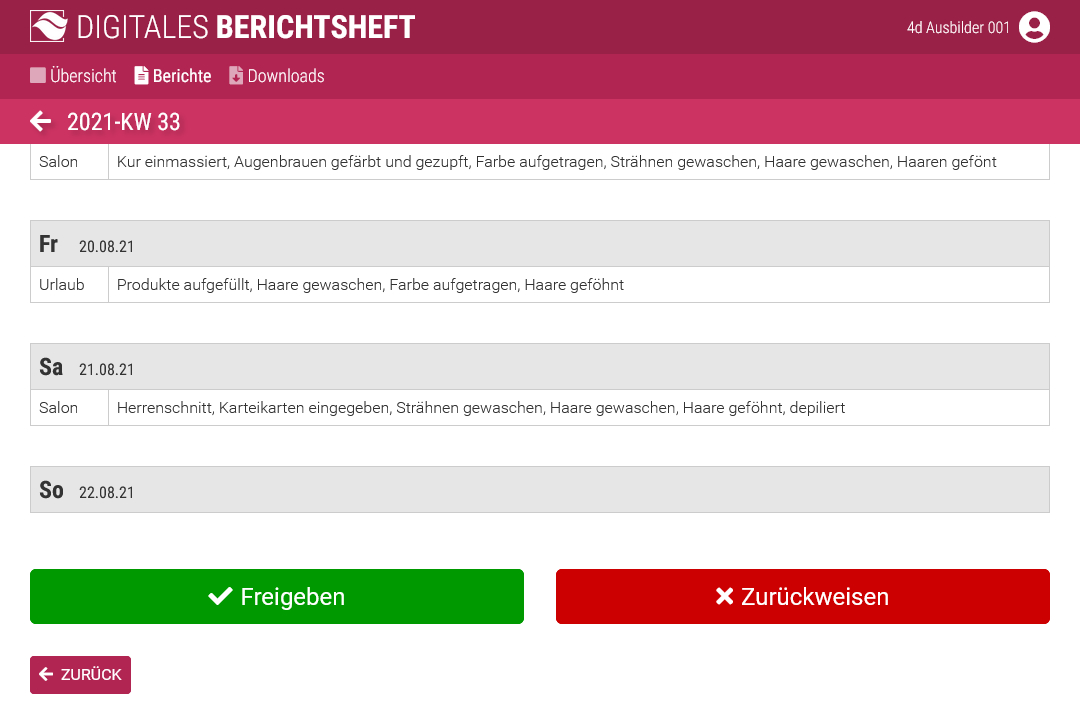The height and width of the screenshot is (720, 1080).
Task: Click the 4d Ausbilder 001 username
Action: (x=958, y=28)
